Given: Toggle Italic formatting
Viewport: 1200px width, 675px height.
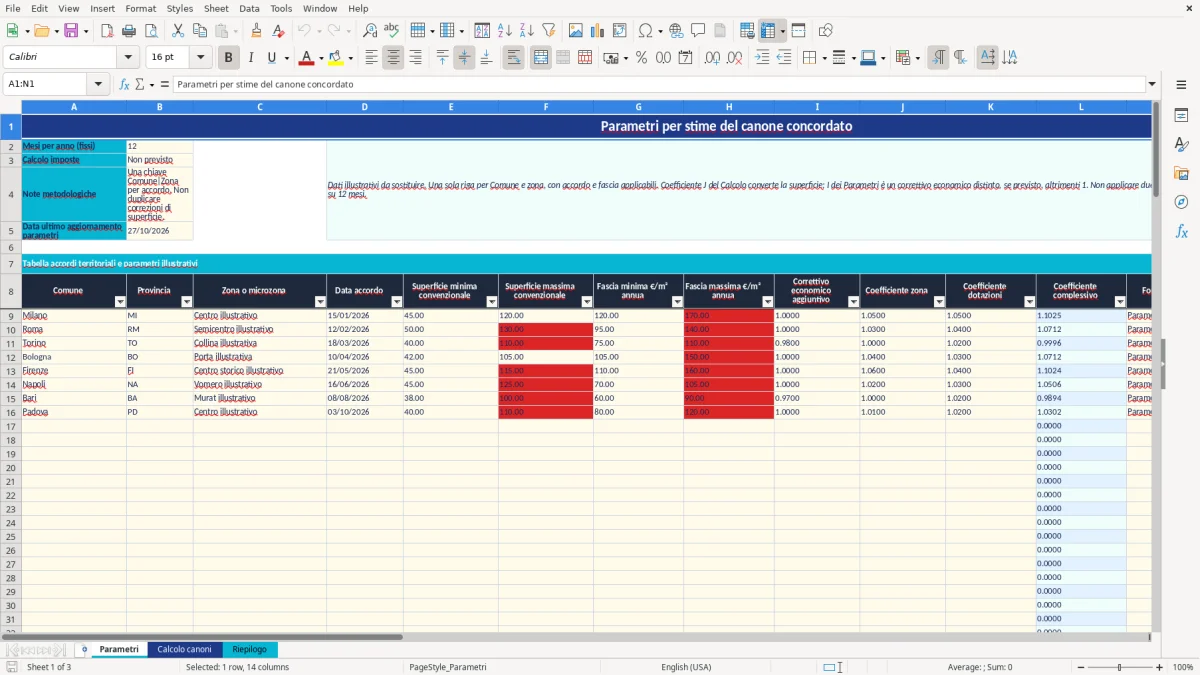Looking at the screenshot, I should [250, 58].
